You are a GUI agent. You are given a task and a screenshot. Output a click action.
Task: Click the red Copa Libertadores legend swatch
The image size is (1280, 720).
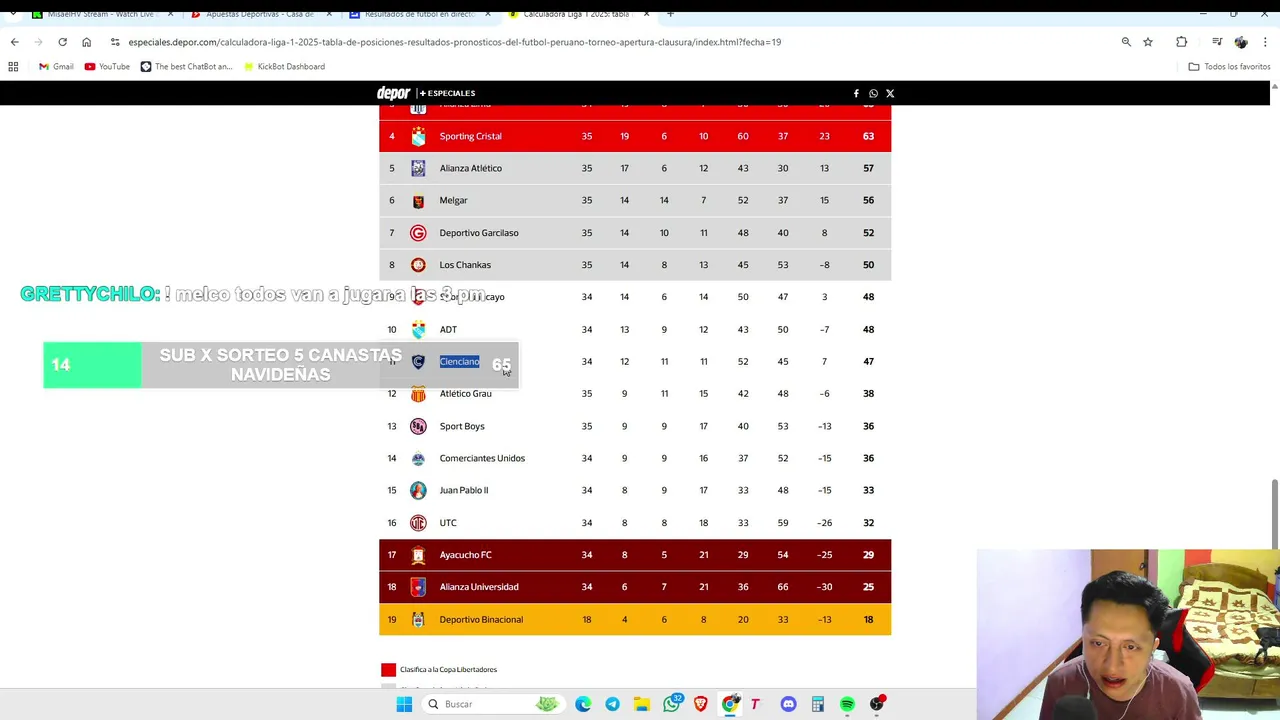(x=388, y=670)
